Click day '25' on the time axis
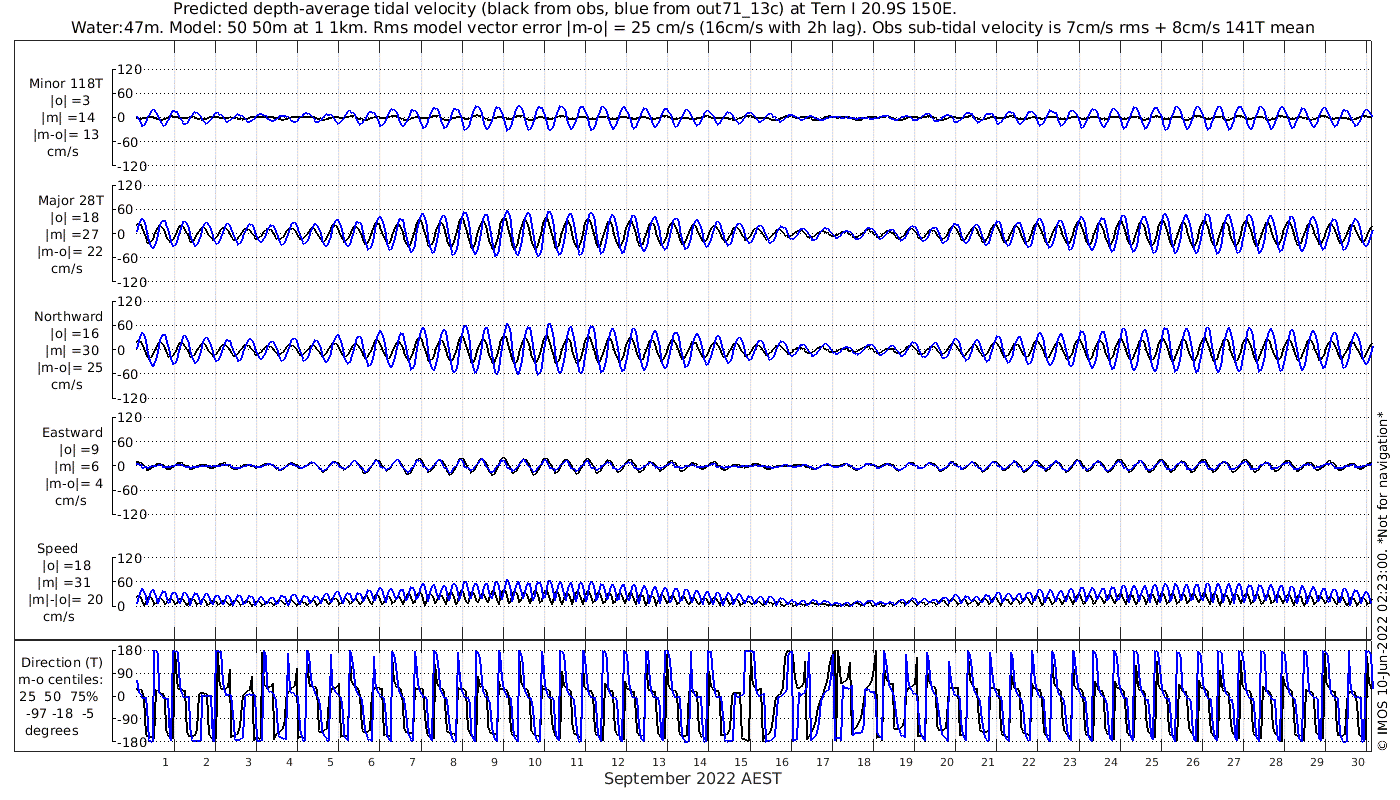1400x800 pixels. tap(1152, 762)
